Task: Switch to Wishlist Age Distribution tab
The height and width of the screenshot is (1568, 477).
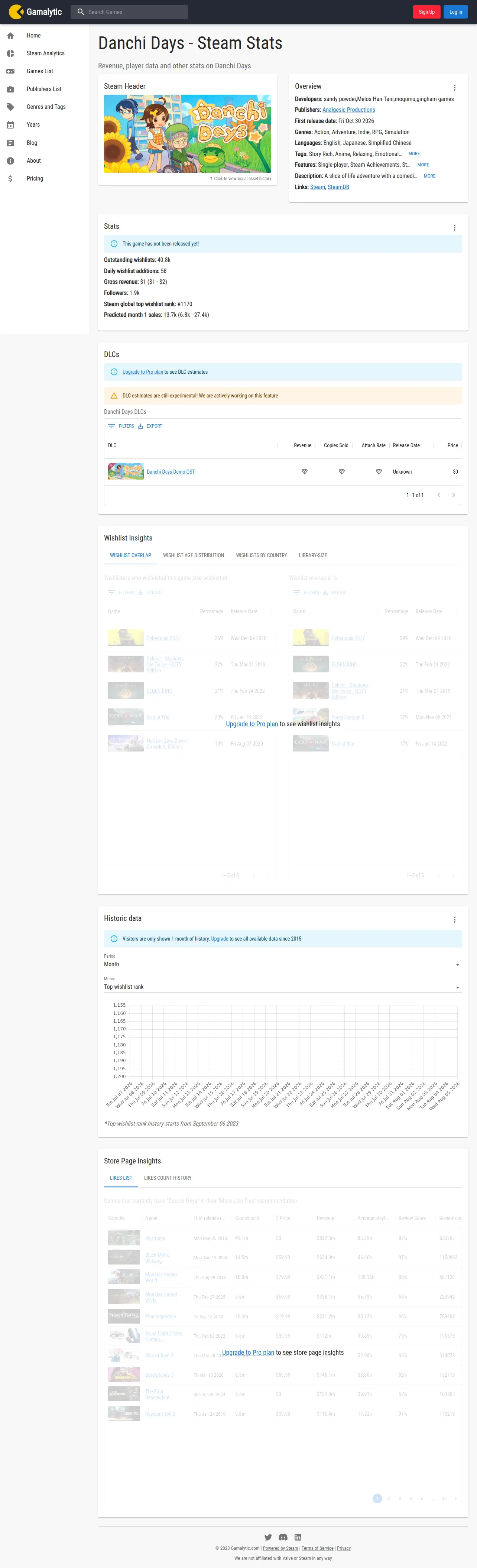Action: coord(194,555)
